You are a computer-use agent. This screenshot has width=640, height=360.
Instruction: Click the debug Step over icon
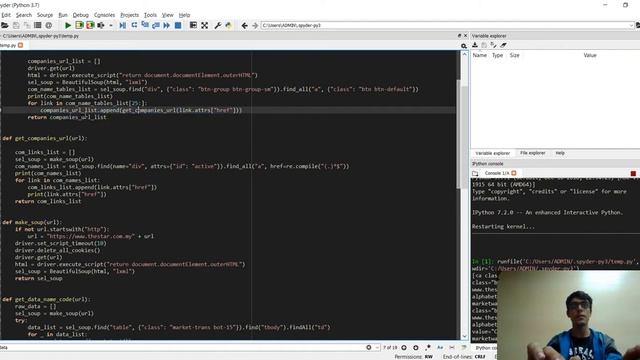134,25
